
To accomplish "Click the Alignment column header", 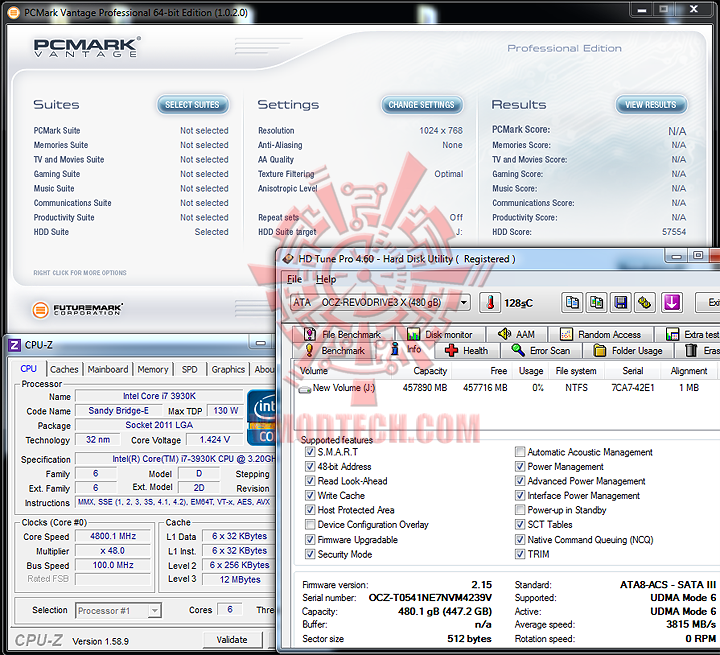I will [x=688, y=371].
